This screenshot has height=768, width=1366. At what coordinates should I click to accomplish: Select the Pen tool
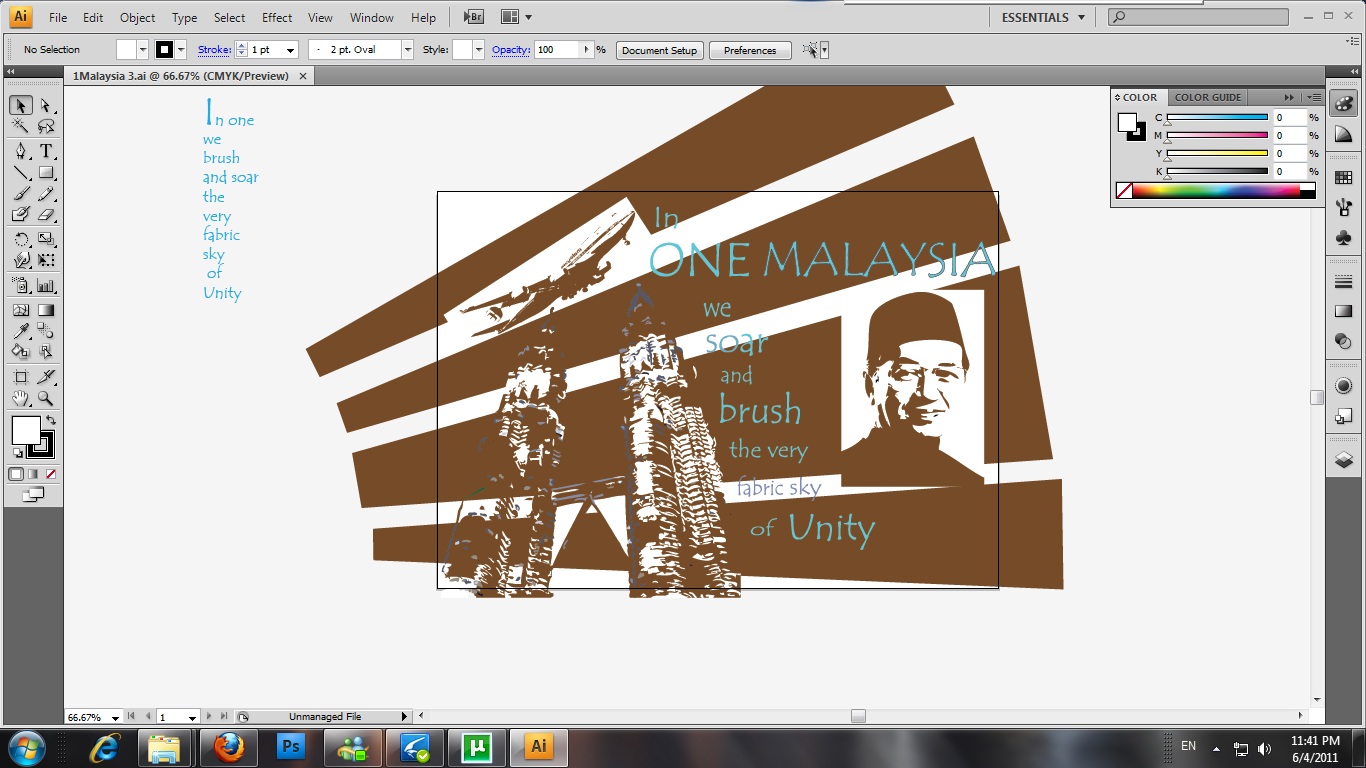click(21, 151)
